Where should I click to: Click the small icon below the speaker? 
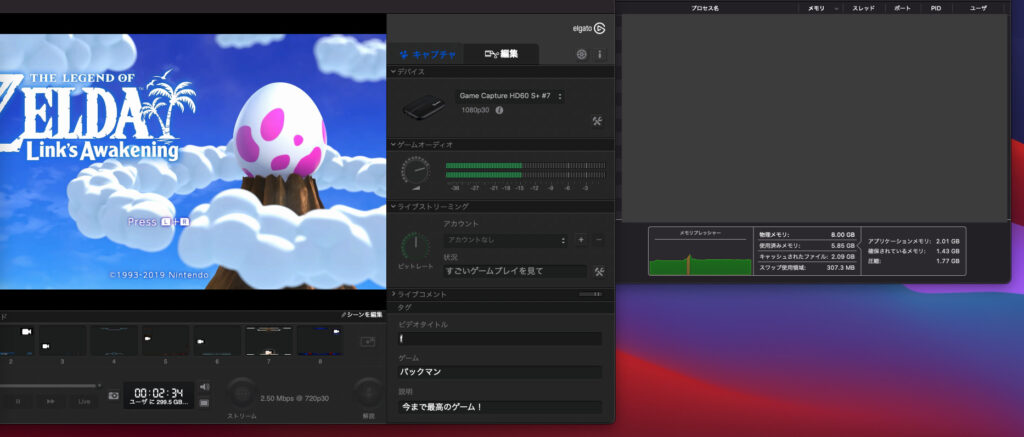(204, 403)
